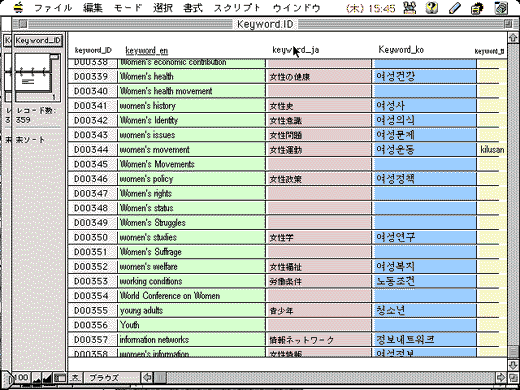Open the application switcher icon in menu bar
Image resolution: width=520 pixels, height=390 pixels.
tap(477, 8)
